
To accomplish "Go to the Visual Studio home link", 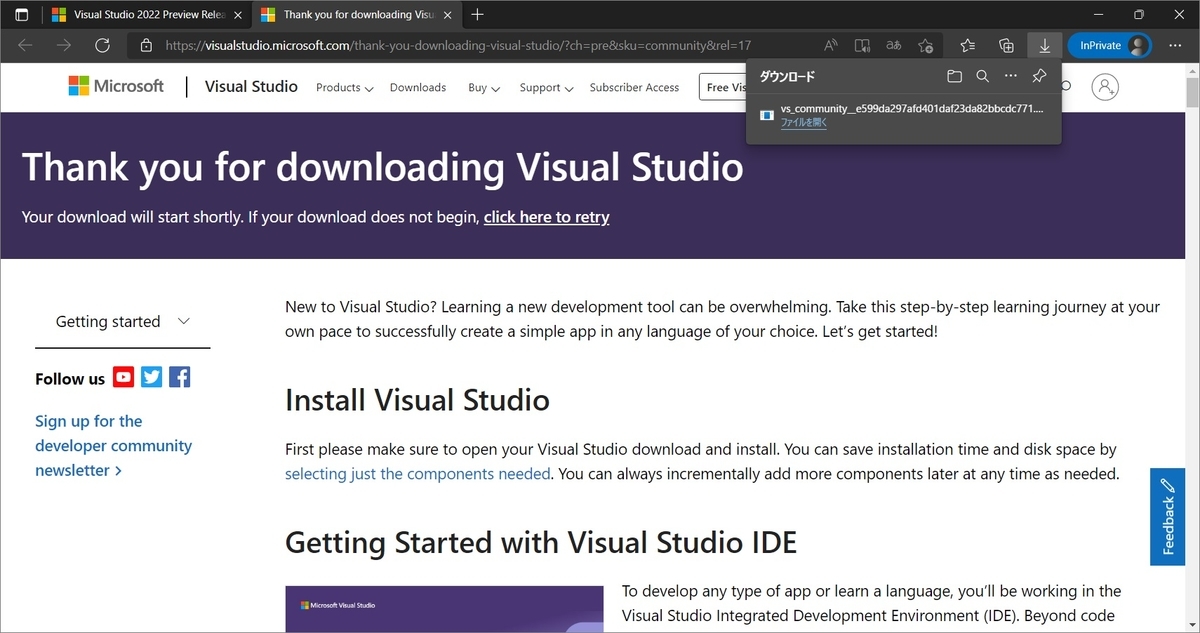I will 251,87.
